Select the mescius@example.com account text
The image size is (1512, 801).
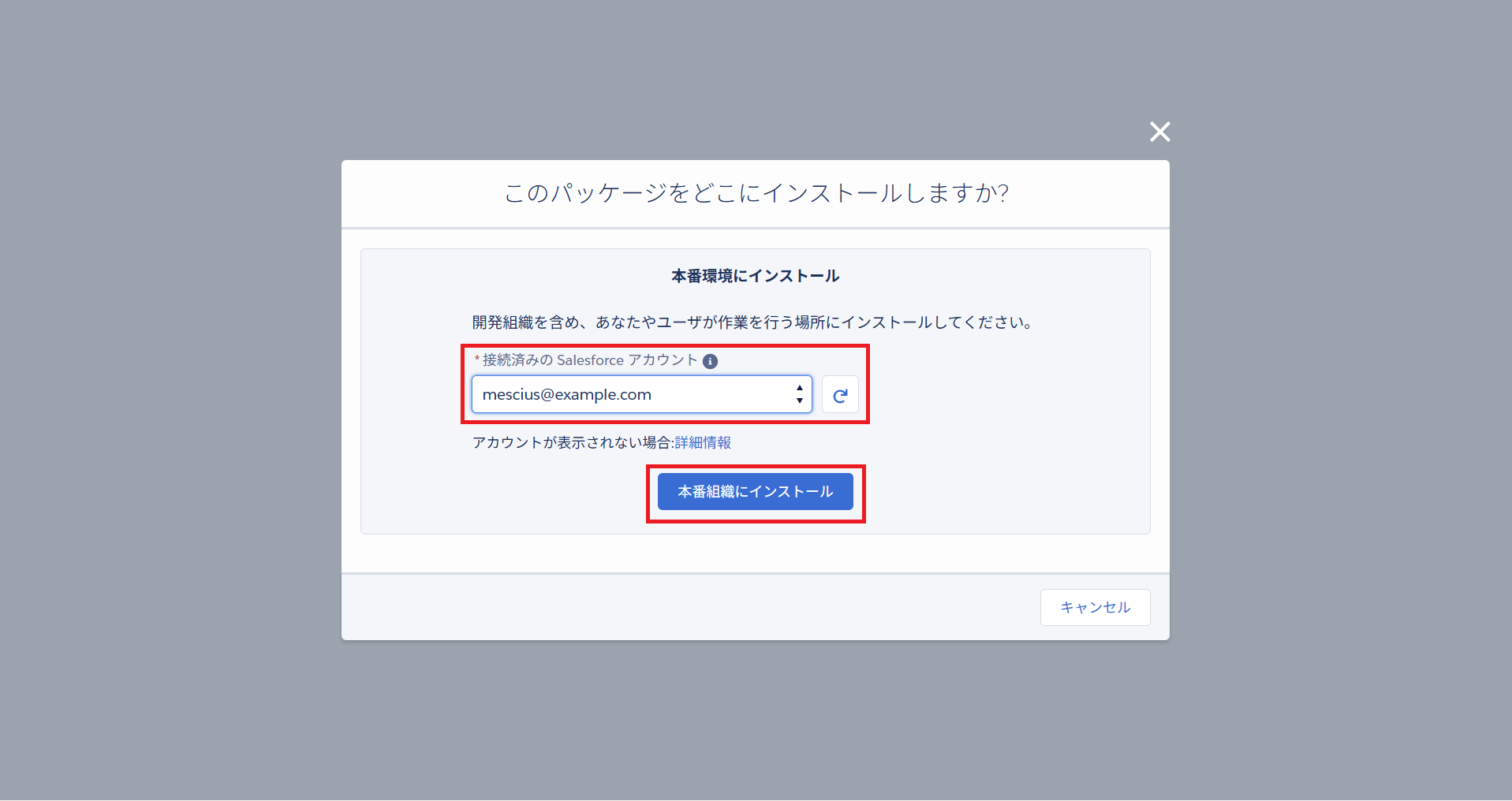(567, 395)
